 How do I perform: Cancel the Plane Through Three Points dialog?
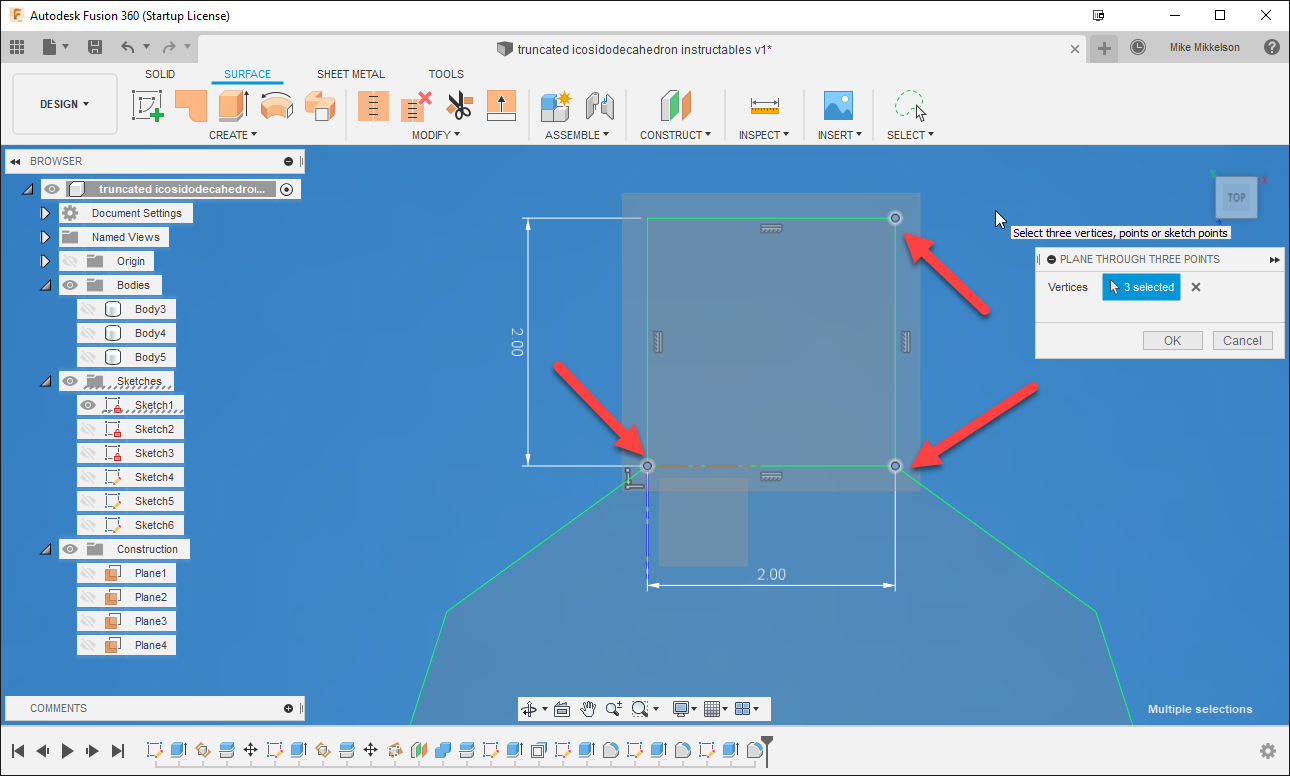tap(1242, 340)
